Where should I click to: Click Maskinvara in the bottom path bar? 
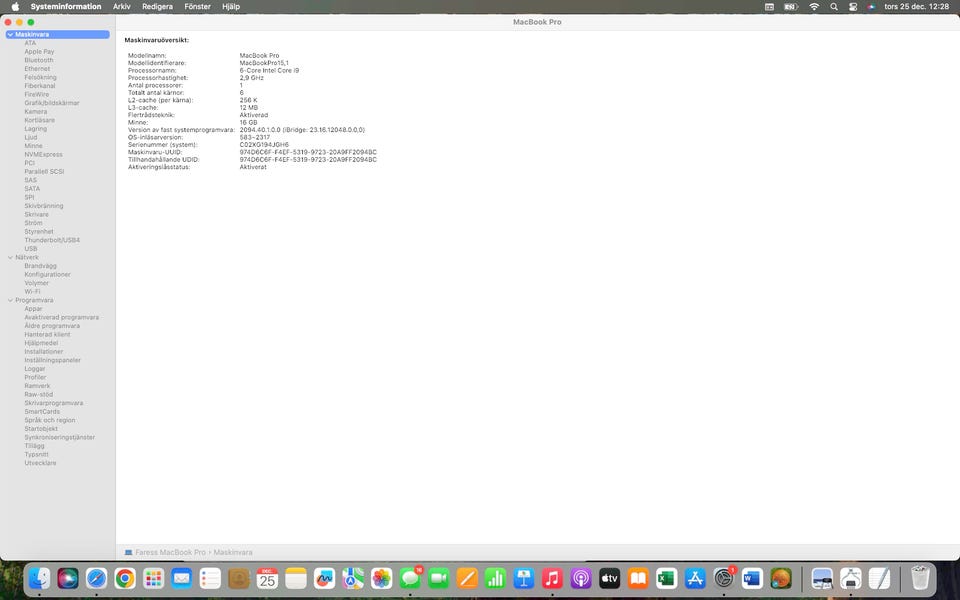coord(233,552)
